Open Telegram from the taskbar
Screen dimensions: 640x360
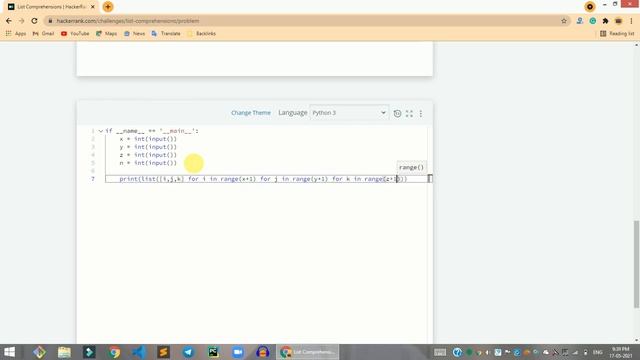coord(189,352)
